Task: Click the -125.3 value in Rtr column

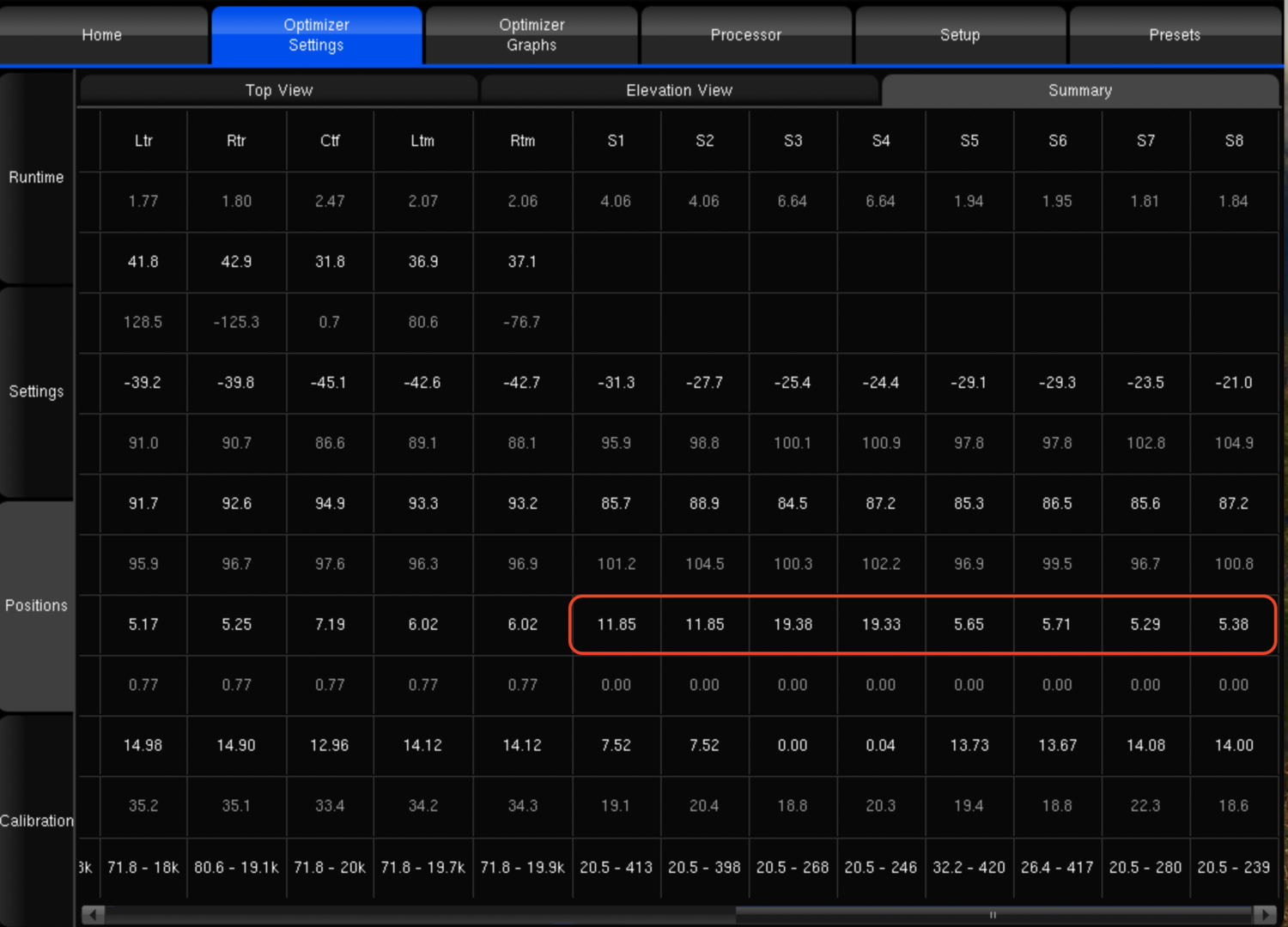Action: point(236,323)
